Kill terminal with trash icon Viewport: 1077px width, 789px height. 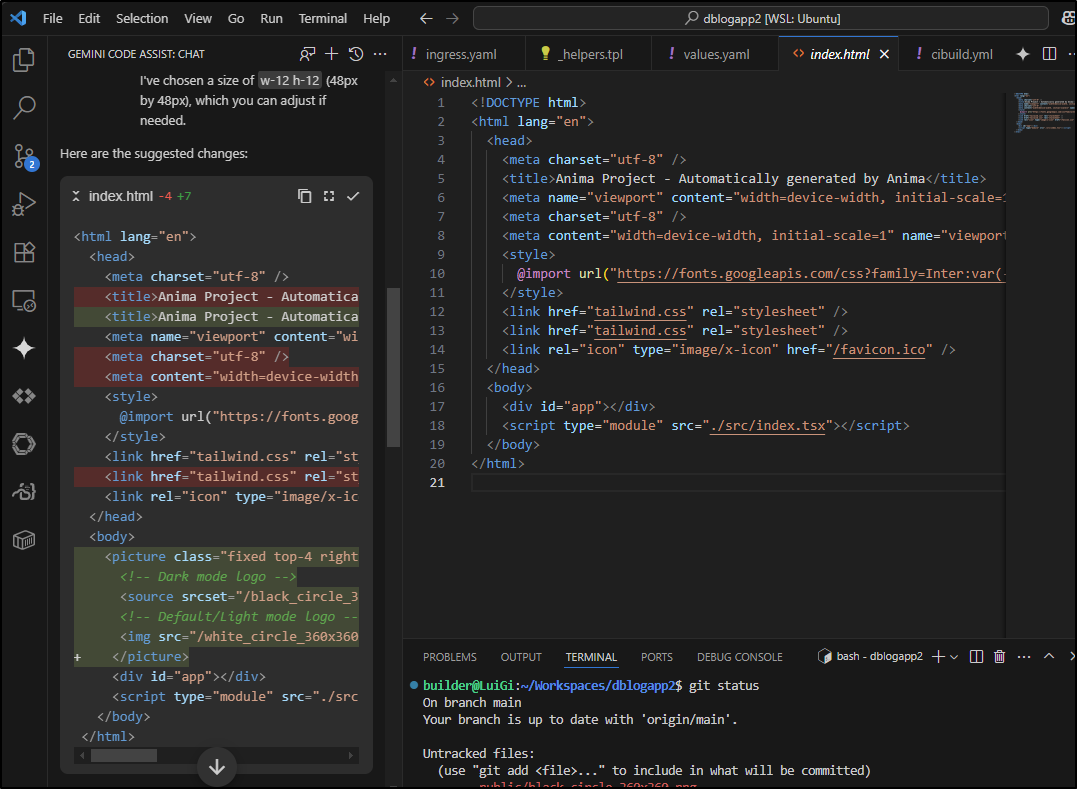tap(999, 656)
